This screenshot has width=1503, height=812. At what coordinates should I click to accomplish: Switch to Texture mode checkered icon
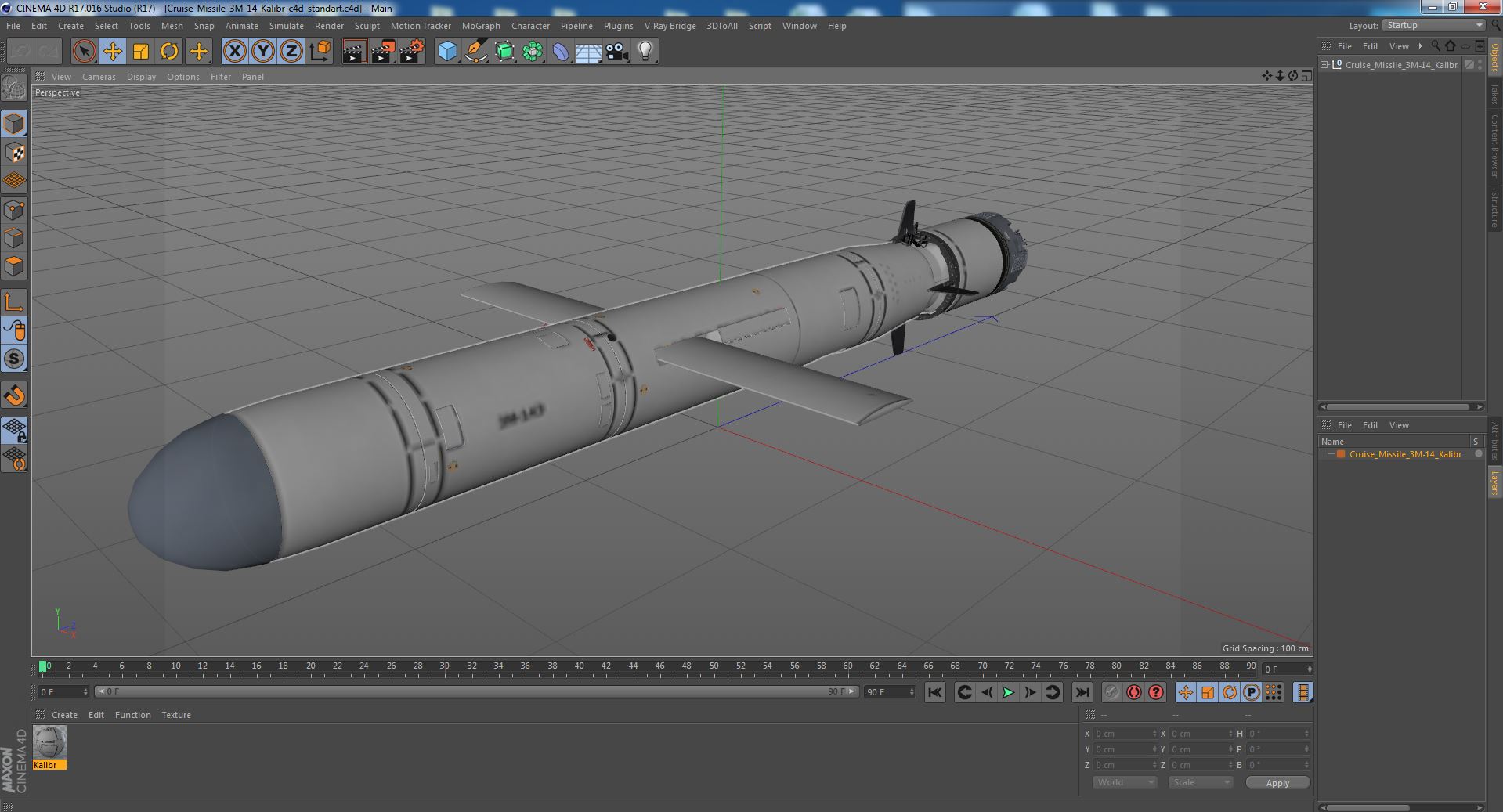(14, 152)
